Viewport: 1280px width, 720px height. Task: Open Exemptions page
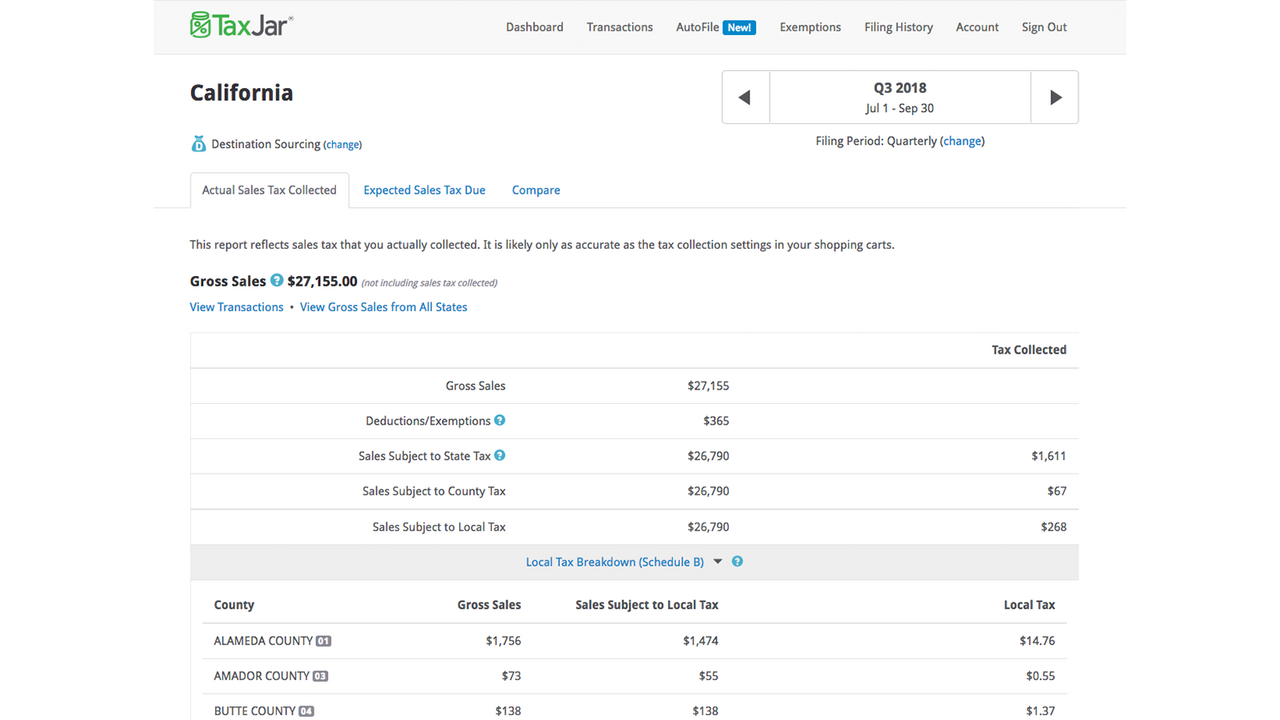810,27
